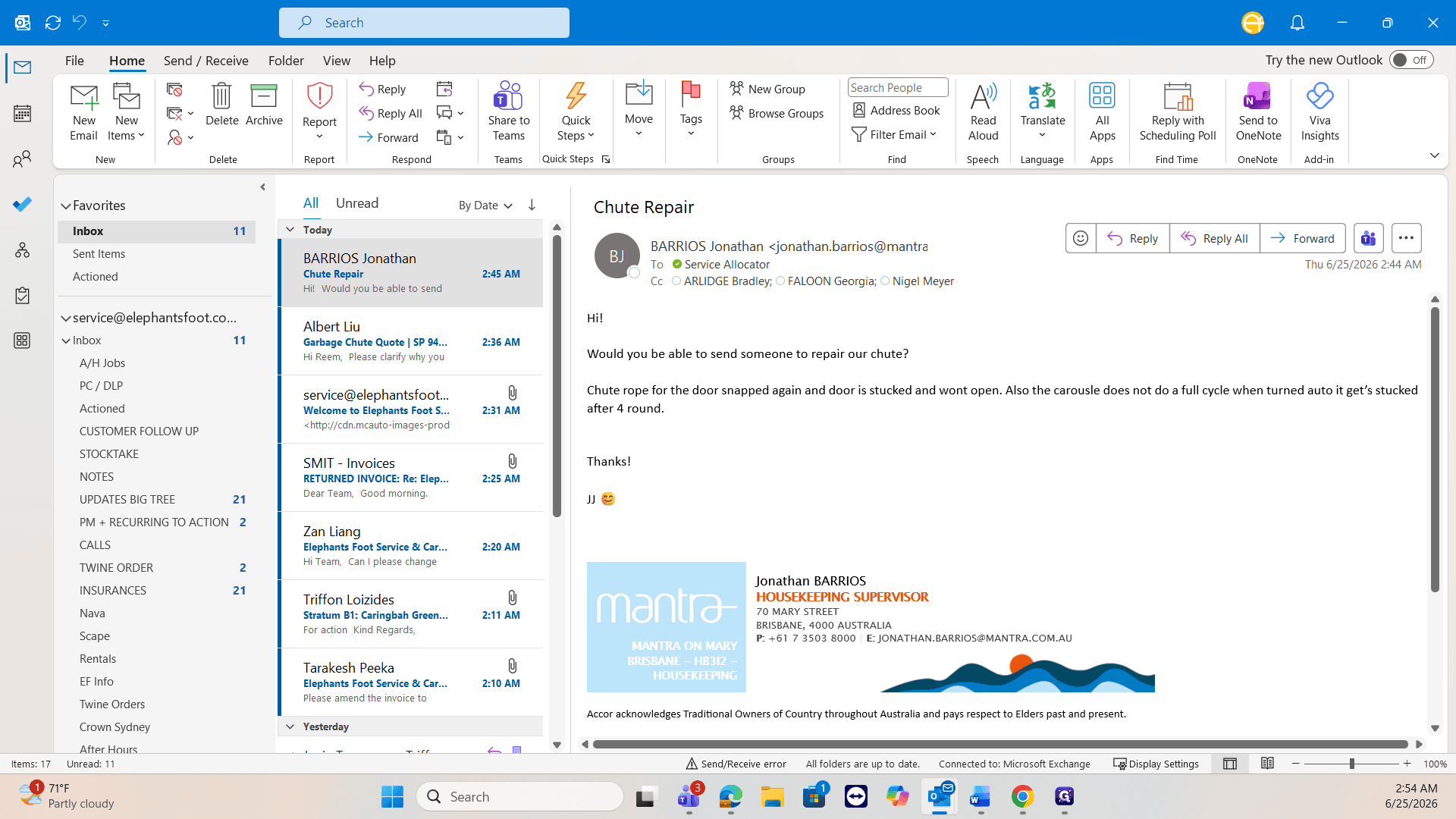
Task: Reverse sort order arrow in message list
Action: (532, 205)
